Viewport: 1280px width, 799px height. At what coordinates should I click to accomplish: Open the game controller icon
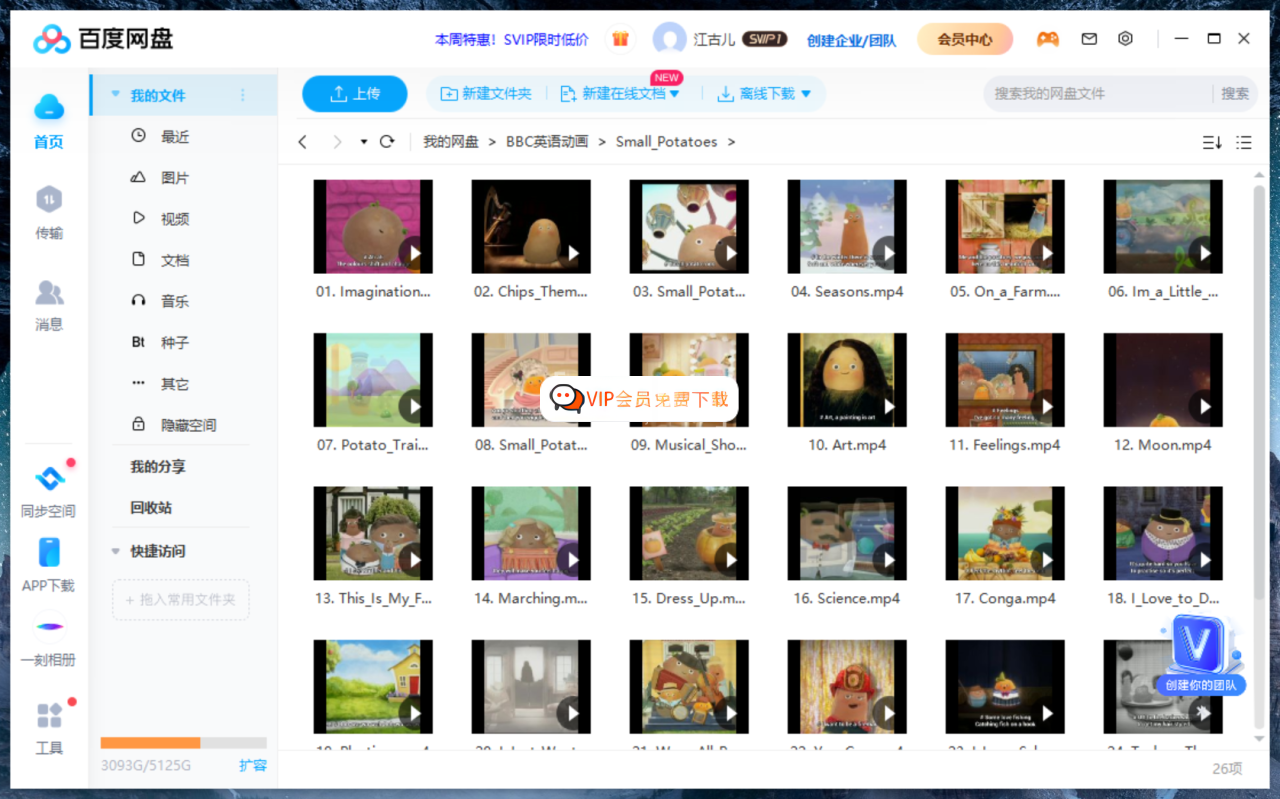(1047, 39)
